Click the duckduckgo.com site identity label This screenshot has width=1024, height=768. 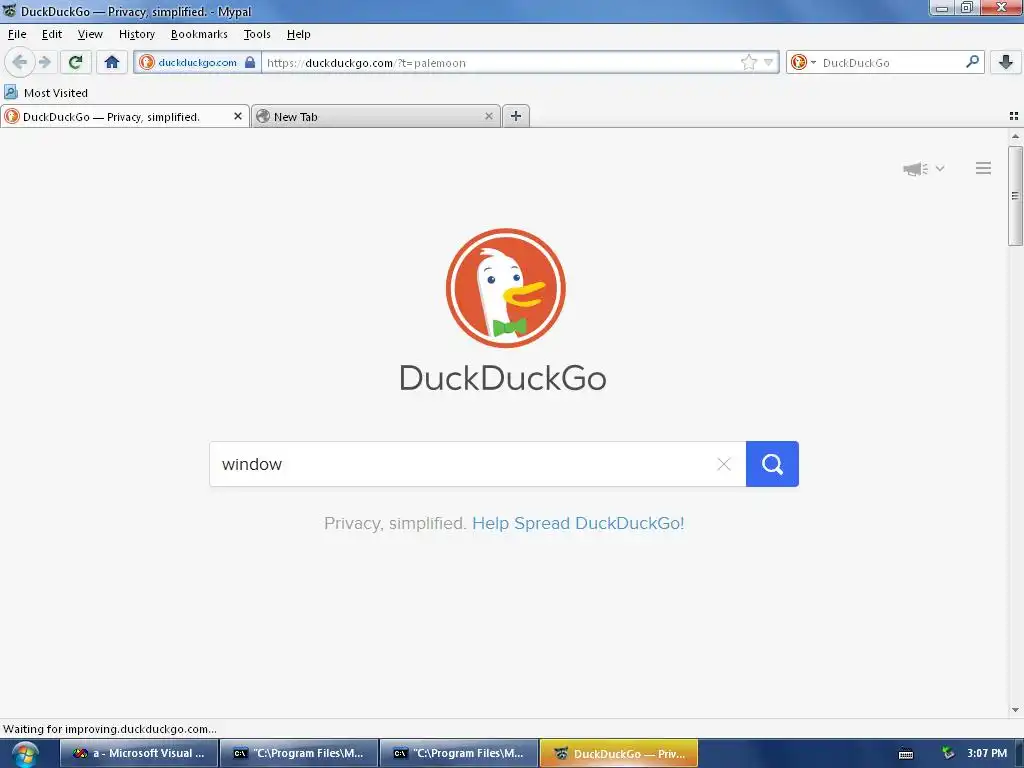pos(197,63)
